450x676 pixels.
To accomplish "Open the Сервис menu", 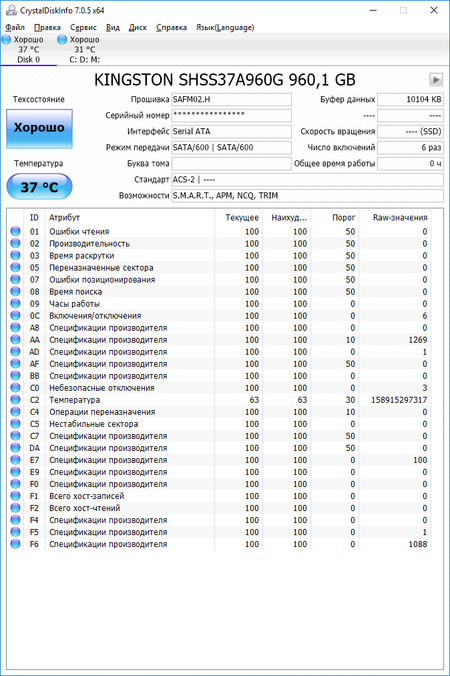I will pyautogui.click(x=84, y=27).
